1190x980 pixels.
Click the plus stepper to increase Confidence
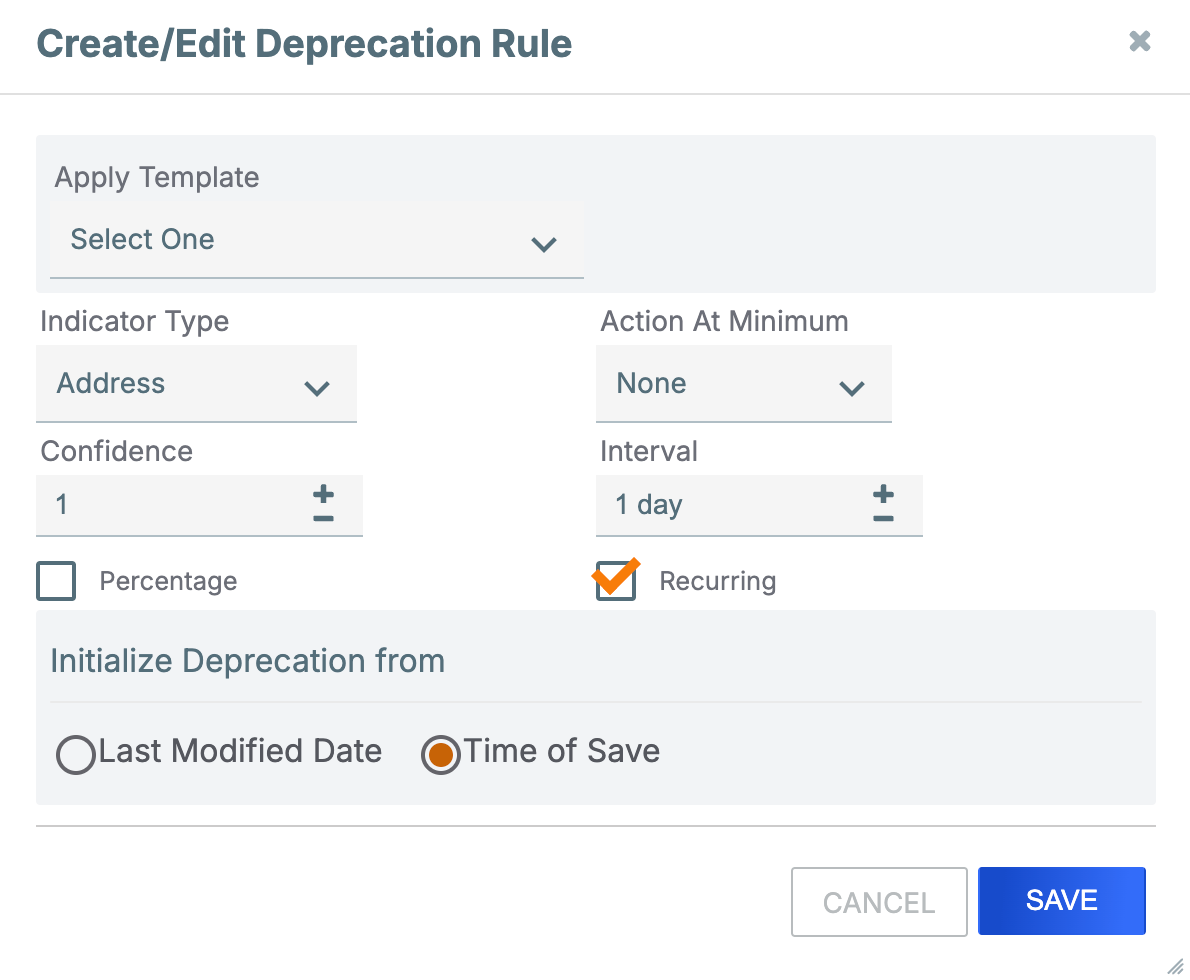point(323,493)
